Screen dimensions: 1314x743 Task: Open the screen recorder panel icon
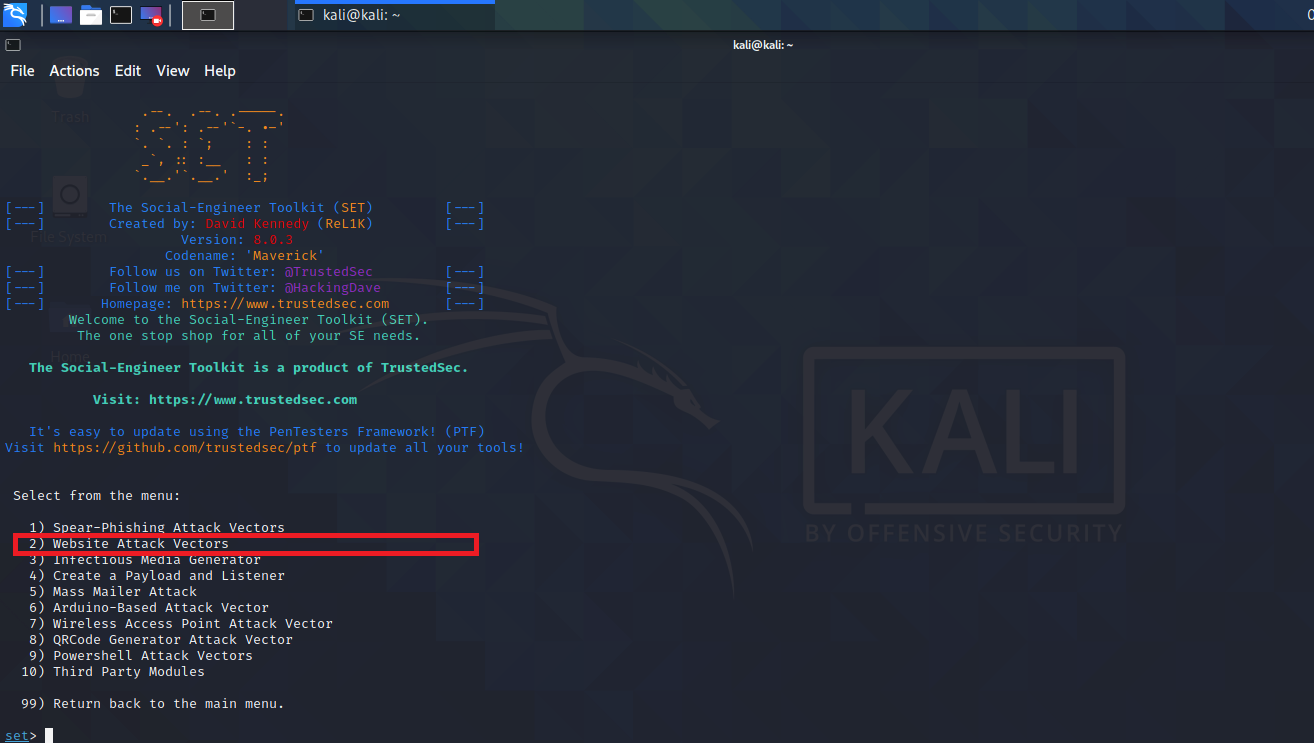coord(152,15)
